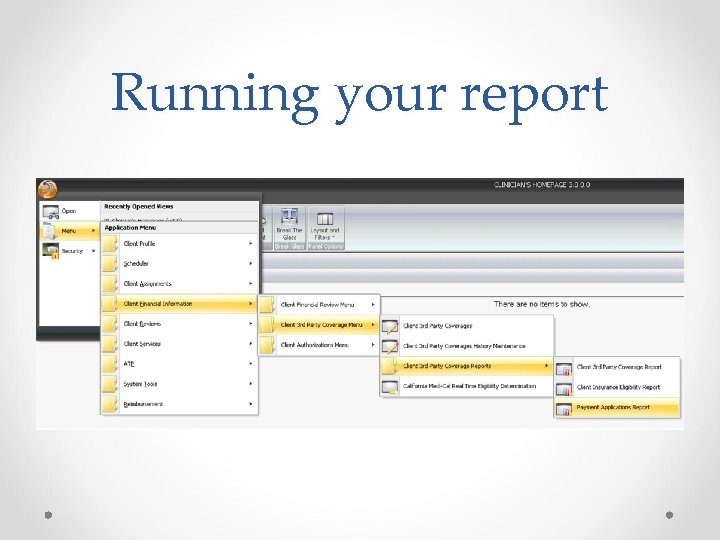
Task: Open the Open item icon
Action: click(51, 212)
